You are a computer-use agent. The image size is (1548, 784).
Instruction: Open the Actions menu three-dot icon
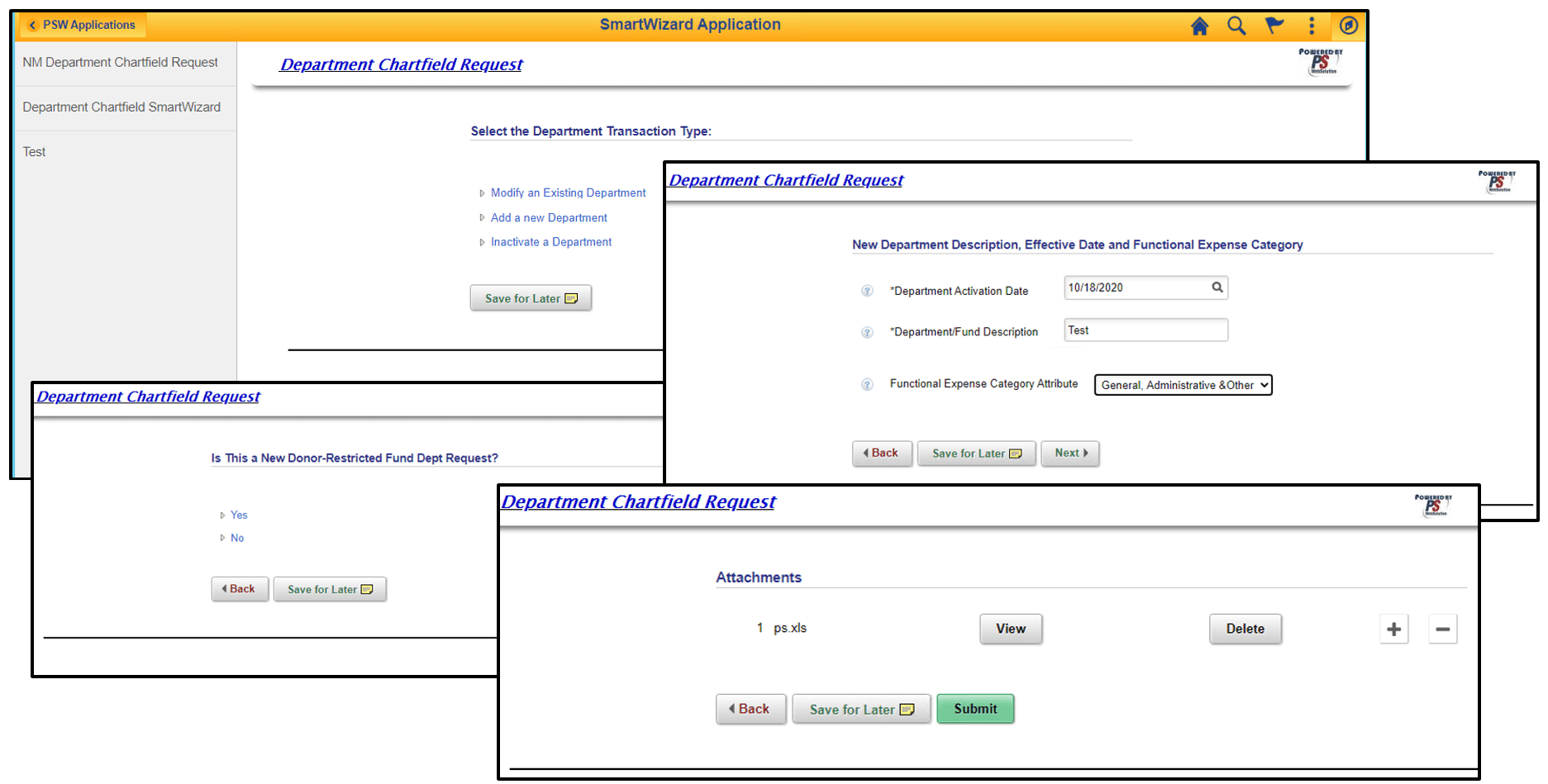pos(1311,26)
